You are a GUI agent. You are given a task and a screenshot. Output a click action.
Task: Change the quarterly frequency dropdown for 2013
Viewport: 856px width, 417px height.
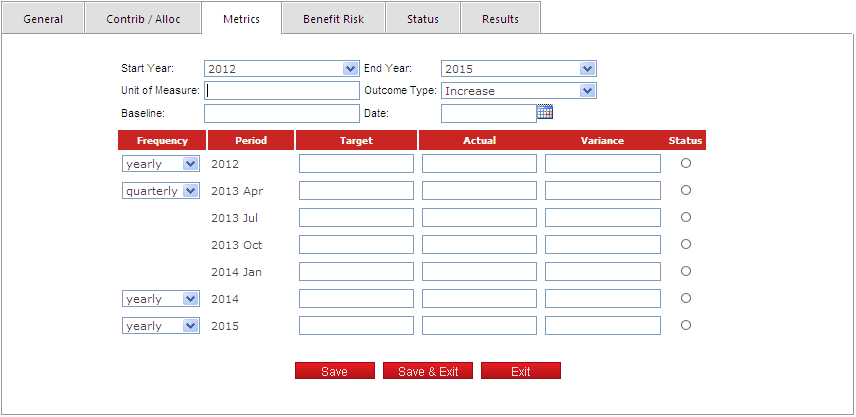tap(161, 191)
